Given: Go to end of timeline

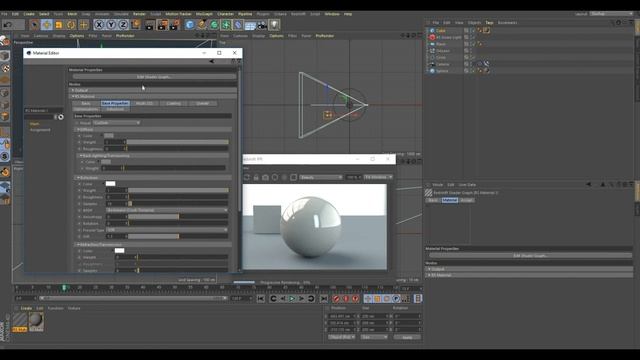Looking at the screenshot, I should click(324, 299).
